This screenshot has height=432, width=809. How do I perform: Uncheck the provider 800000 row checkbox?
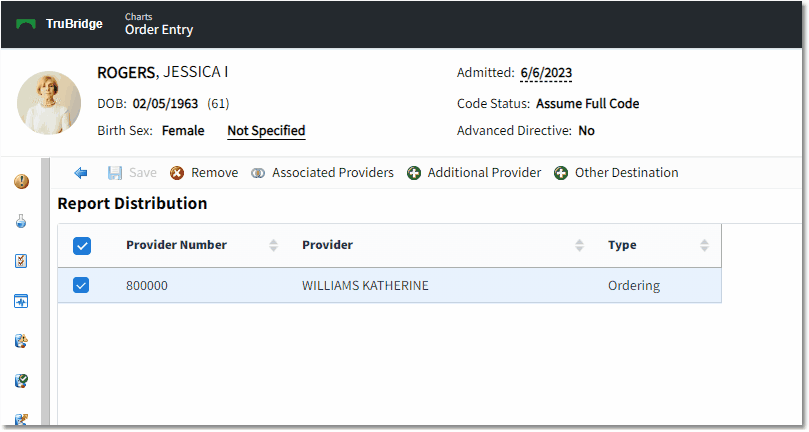tap(81, 285)
